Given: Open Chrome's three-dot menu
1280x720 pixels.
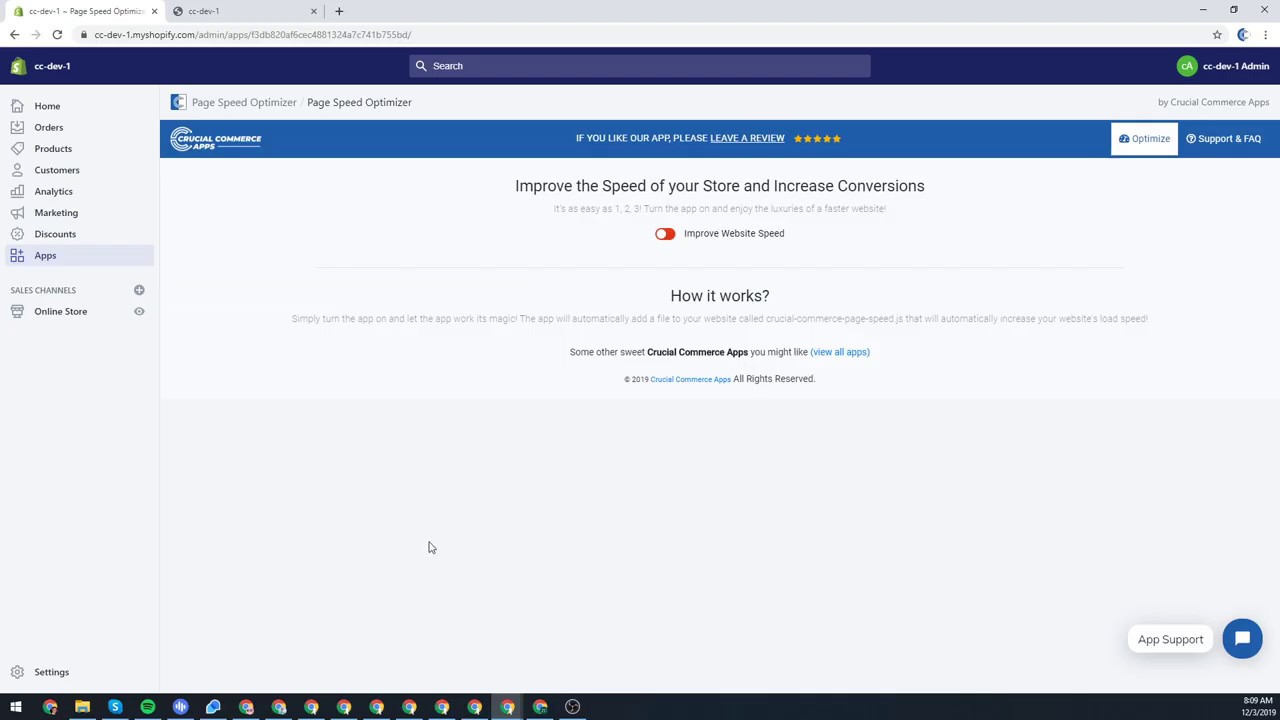Looking at the screenshot, I should tap(1266, 35).
